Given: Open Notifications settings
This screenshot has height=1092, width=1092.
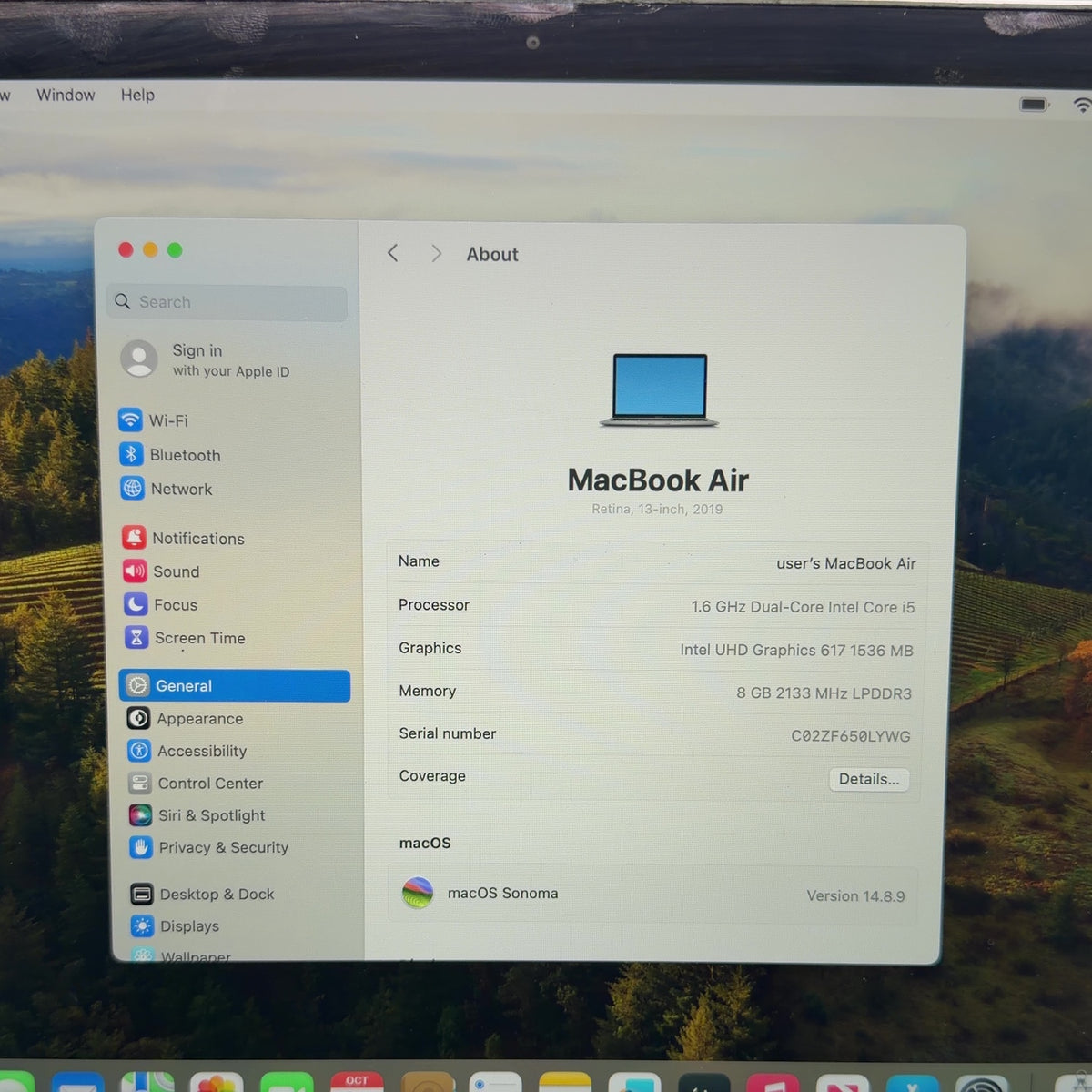Looking at the screenshot, I should [183, 538].
